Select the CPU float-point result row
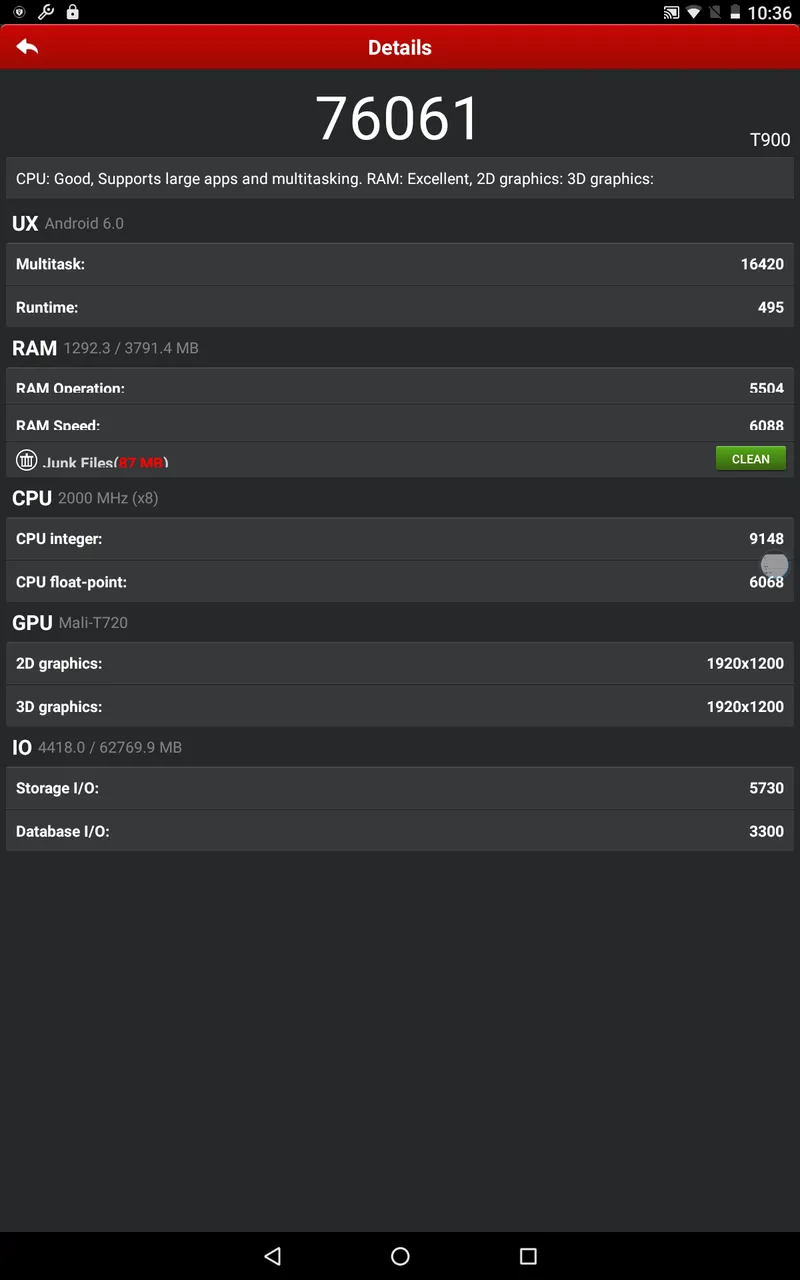 point(400,581)
